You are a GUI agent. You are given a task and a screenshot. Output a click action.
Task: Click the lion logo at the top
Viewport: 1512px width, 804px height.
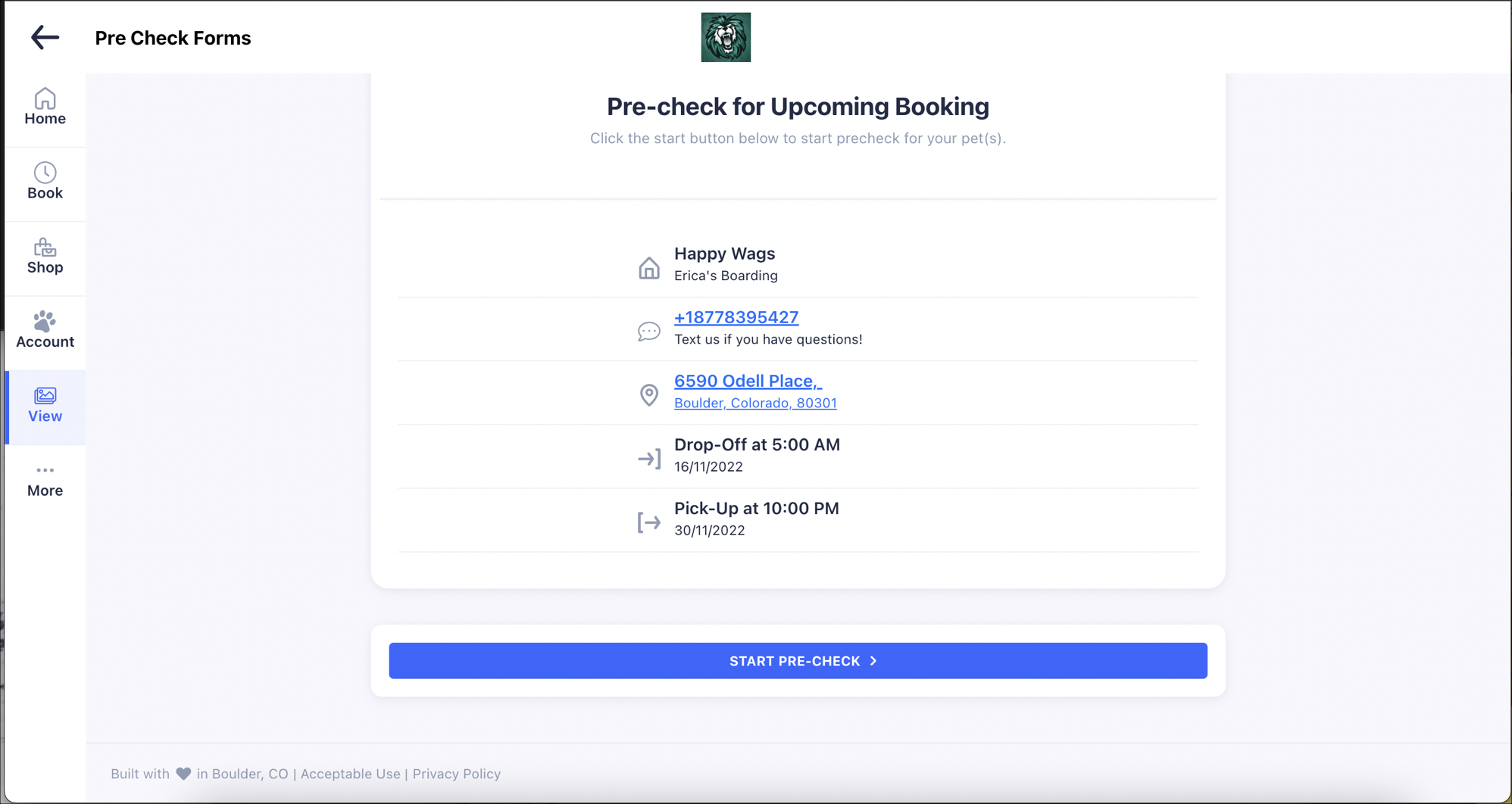(x=725, y=37)
